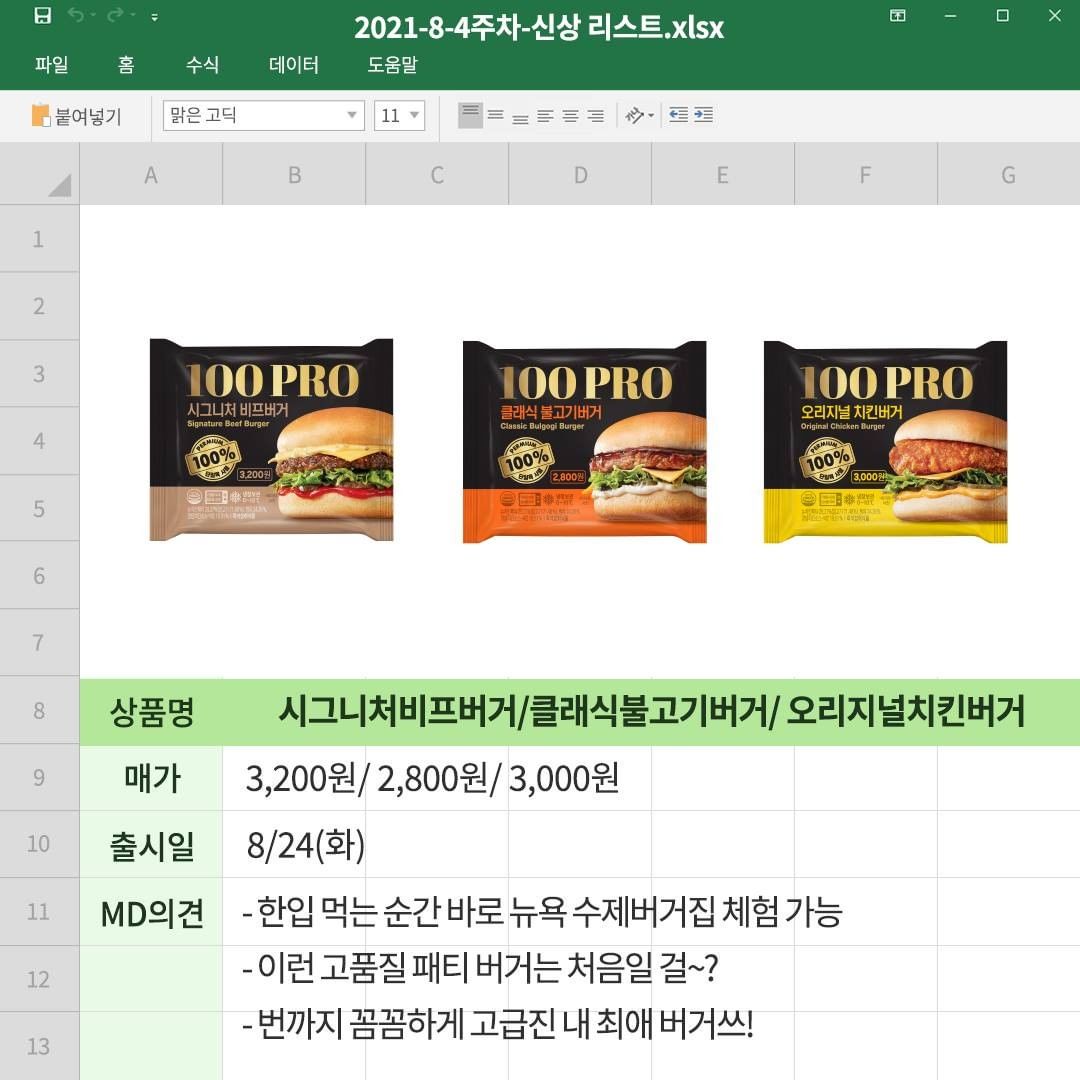Select column G header

[1008, 174]
